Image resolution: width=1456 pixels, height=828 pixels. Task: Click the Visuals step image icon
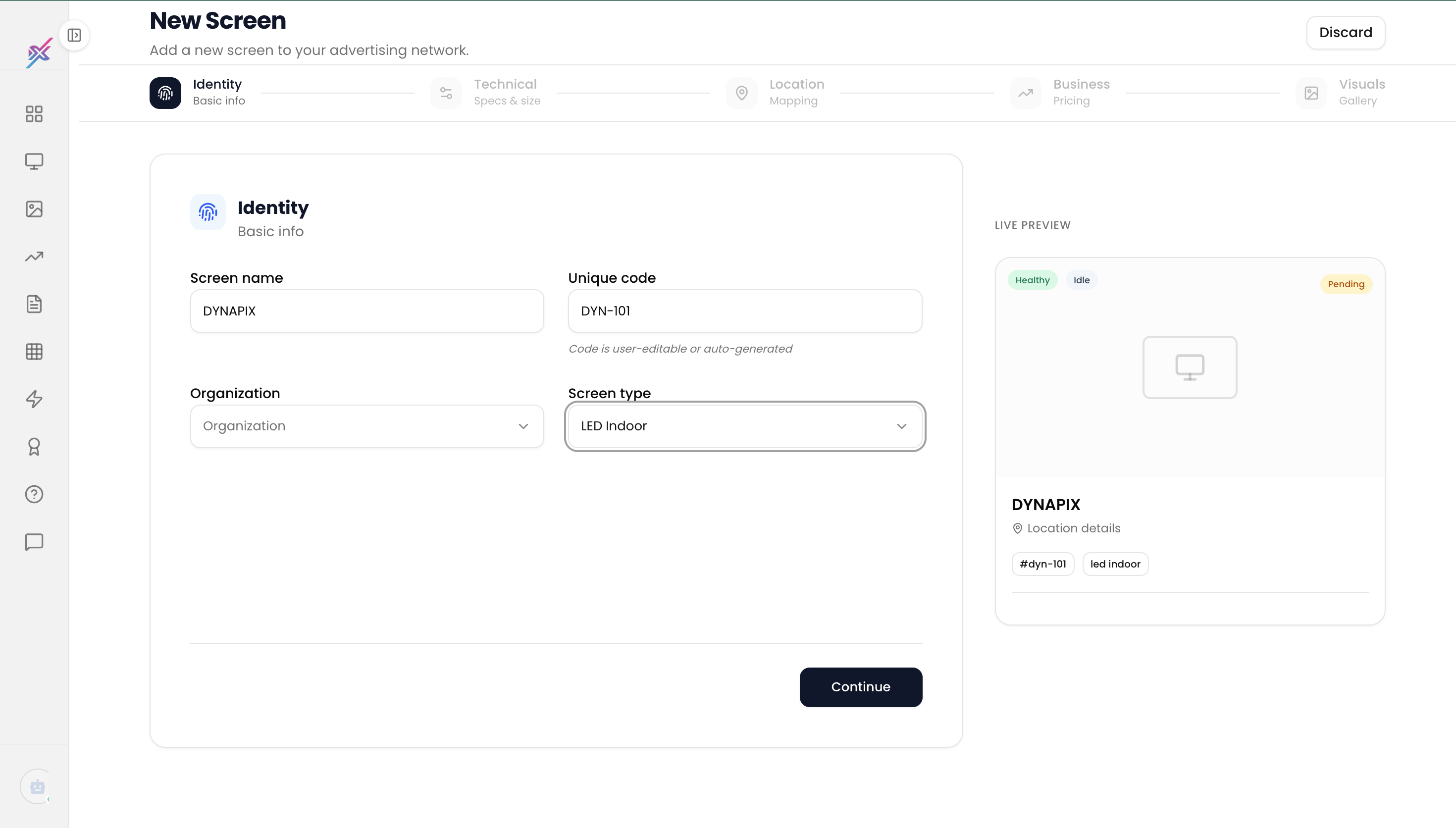point(1311,93)
